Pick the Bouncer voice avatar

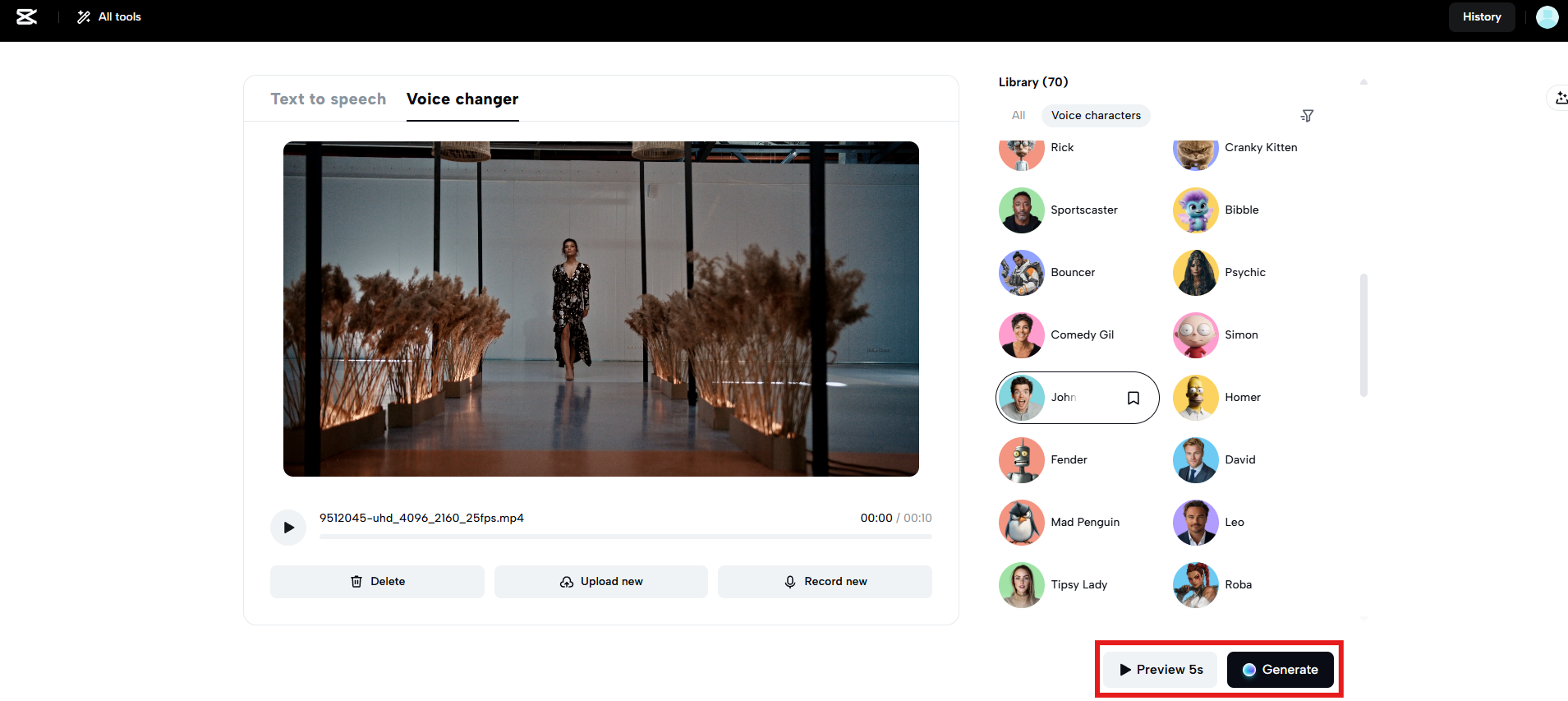coord(1022,273)
